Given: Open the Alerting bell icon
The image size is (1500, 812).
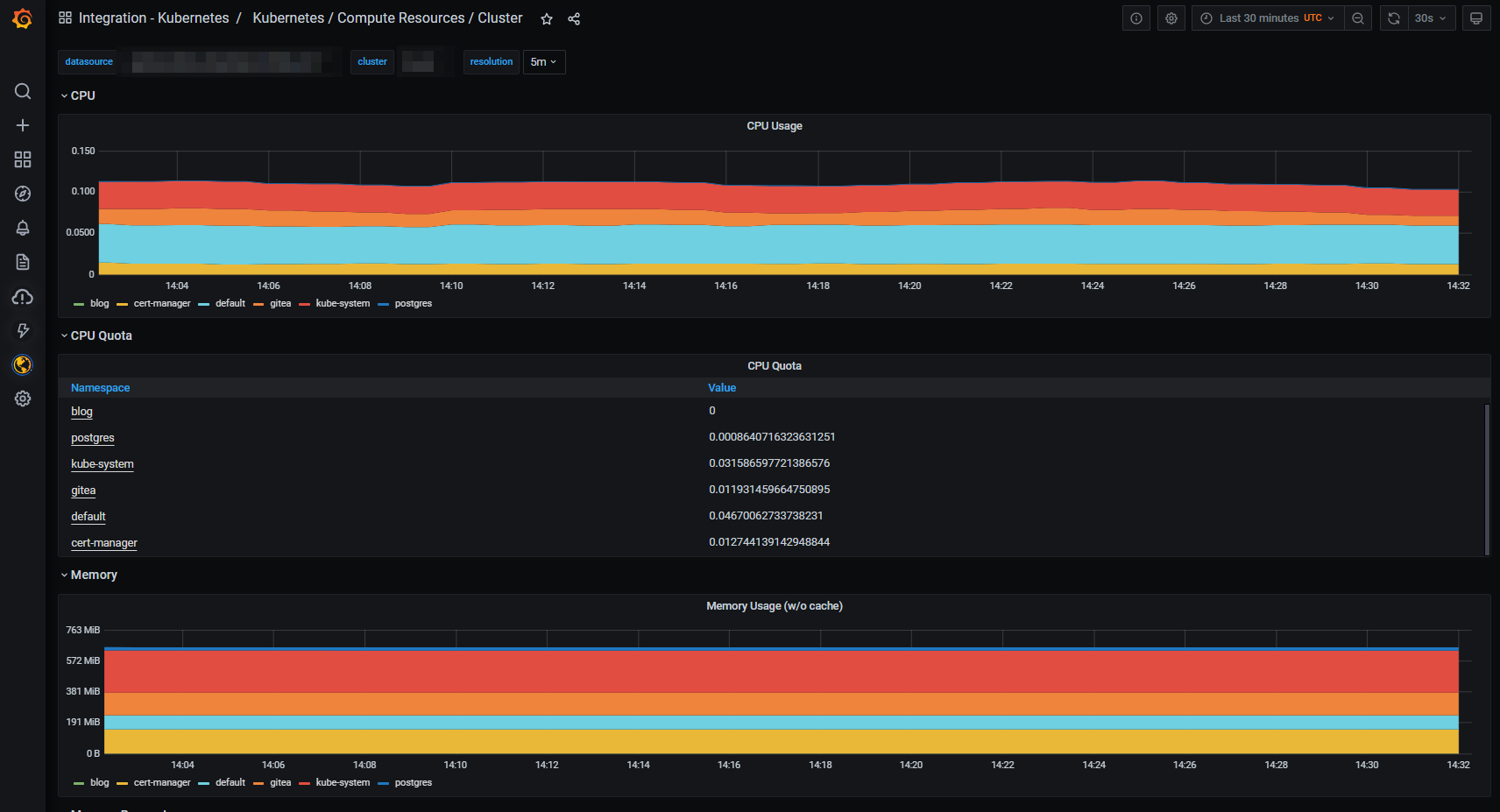Looking at the screenshot, I should tap(23, 228).
